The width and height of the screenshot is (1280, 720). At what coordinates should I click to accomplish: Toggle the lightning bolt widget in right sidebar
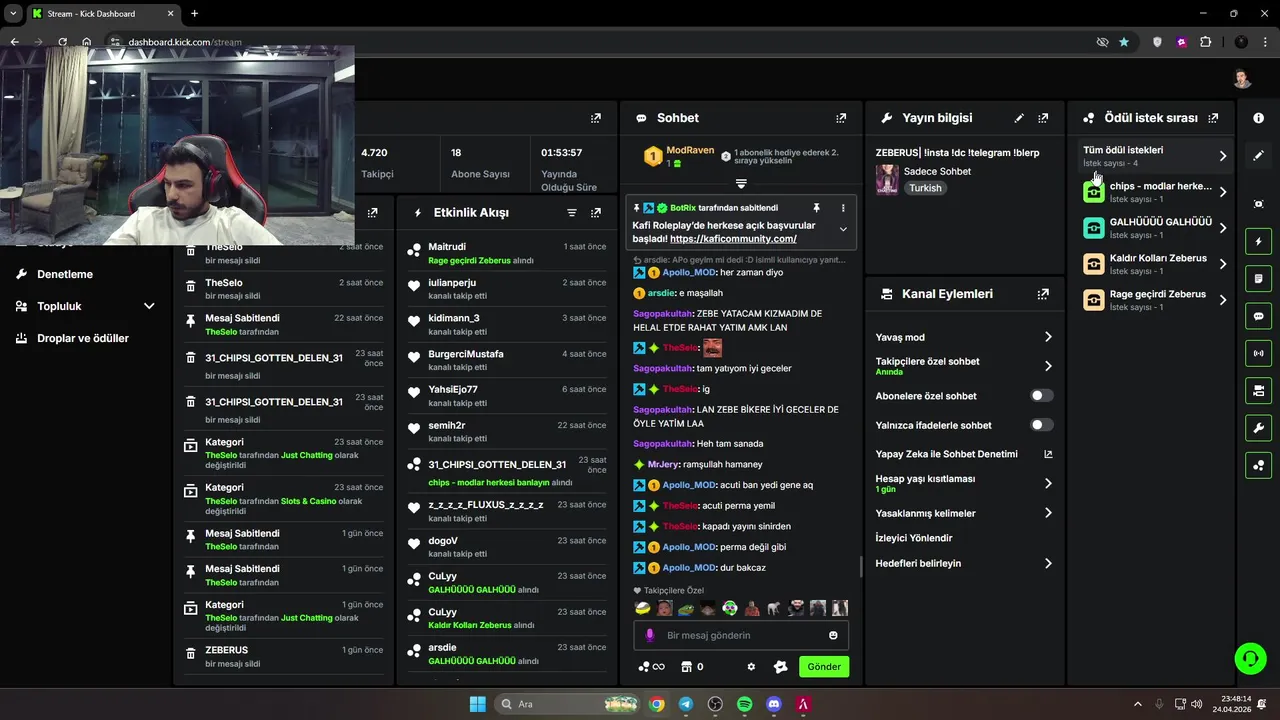tap(1258, 241)
